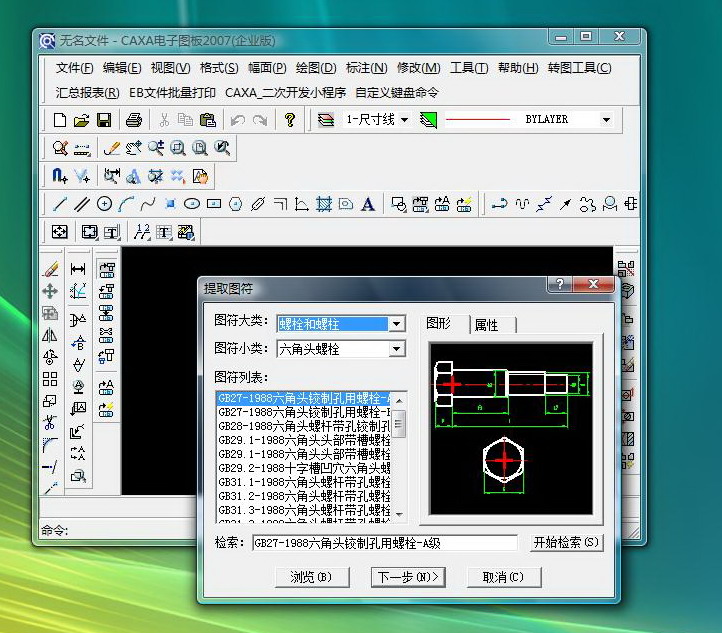
Task: Select GB31.3-1988六角头螺杆带孔螺栓 list item
Action: point(303,510)
